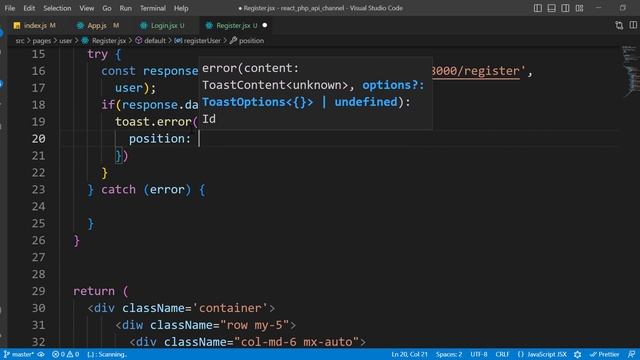The image size is (640, 360).
Task: Change UTF-8 encoding
Action: [x=479, y=354]
